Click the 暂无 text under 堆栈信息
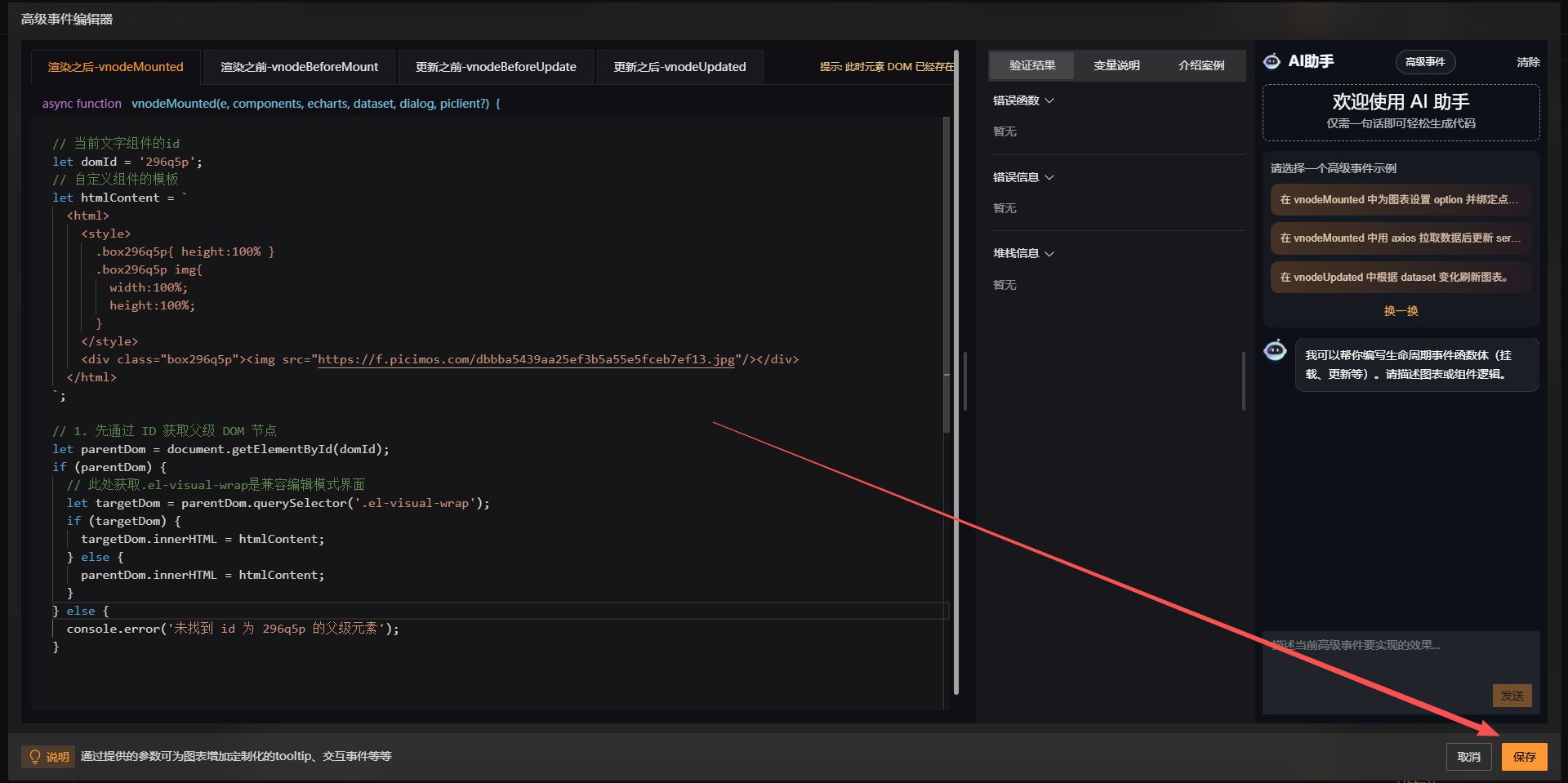Image resolution: width=1568 pixels, height=783 pixels. click(1004, 285)
